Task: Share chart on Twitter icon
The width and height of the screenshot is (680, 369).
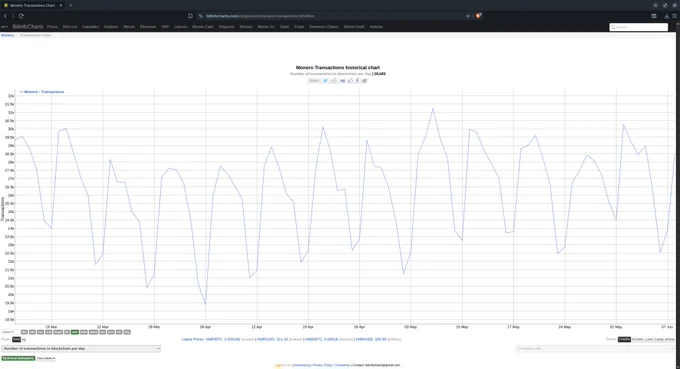Action: (x=325, y=81)
